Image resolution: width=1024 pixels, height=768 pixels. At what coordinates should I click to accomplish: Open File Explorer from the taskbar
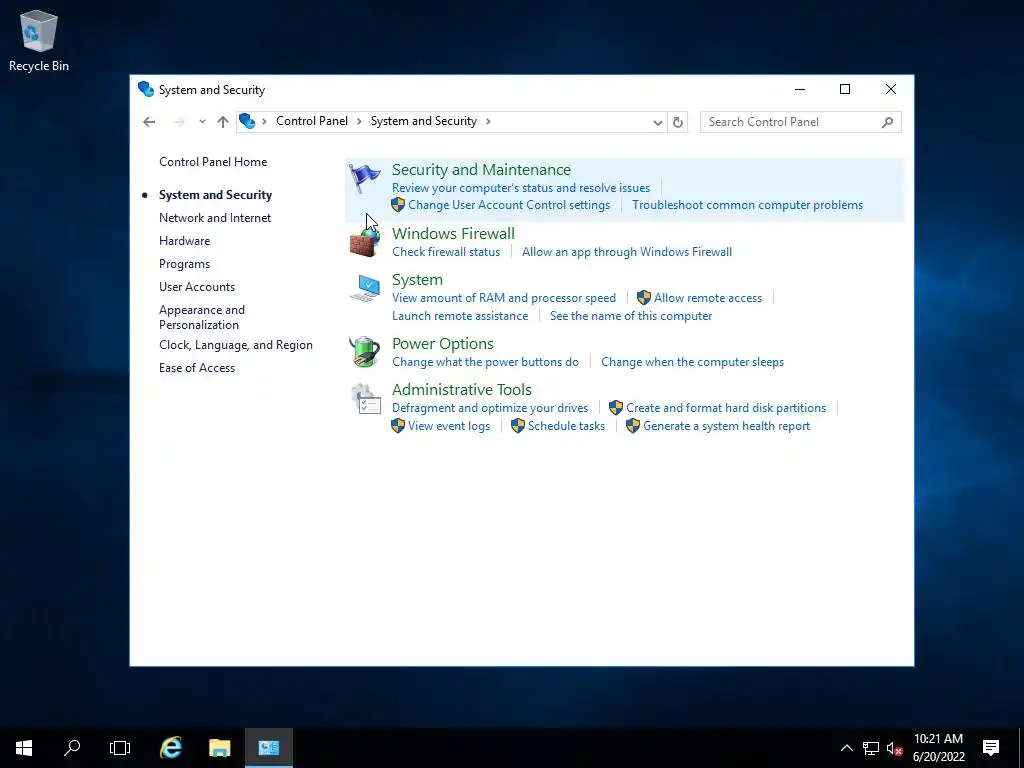pos(219,748)
